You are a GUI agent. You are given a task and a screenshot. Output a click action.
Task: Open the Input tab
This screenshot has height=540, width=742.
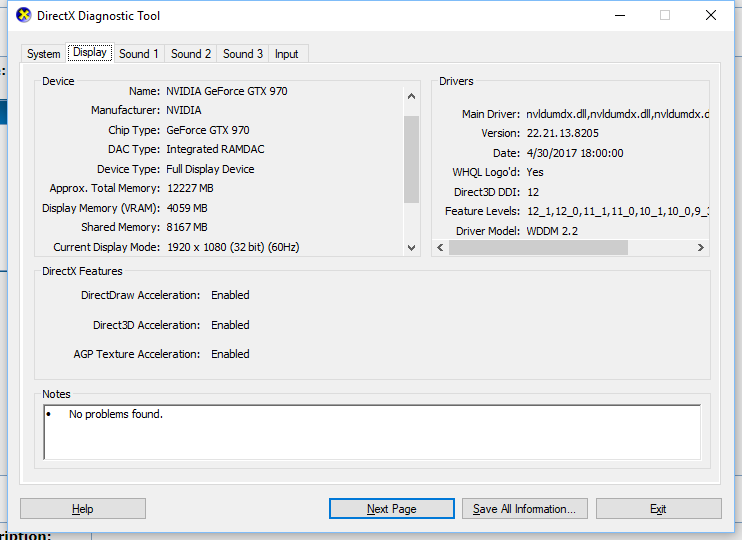287,54
